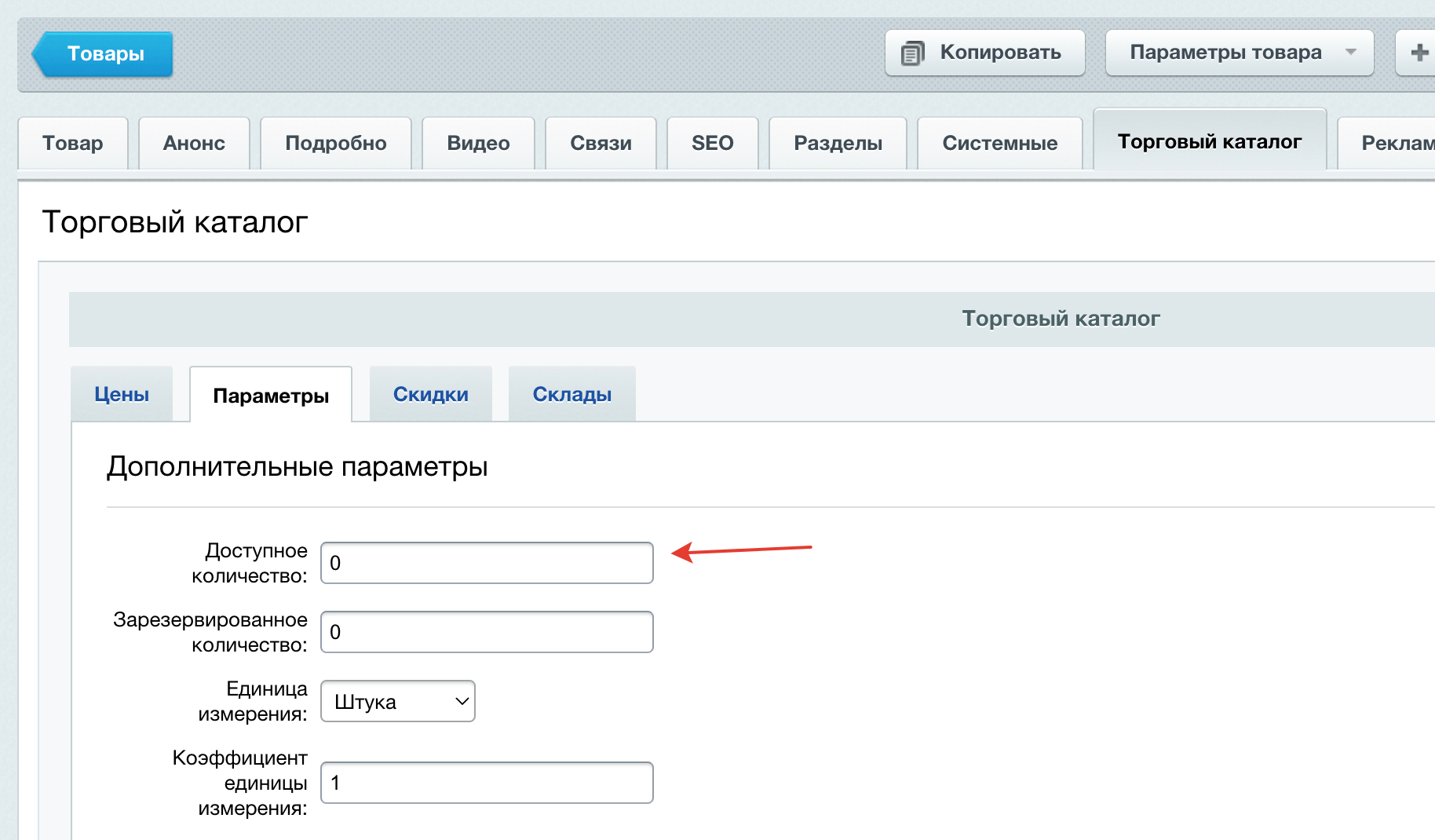Open the Склады sub-tab
Viewport: 1435px width, 840px height.
[x=572, y=394]
